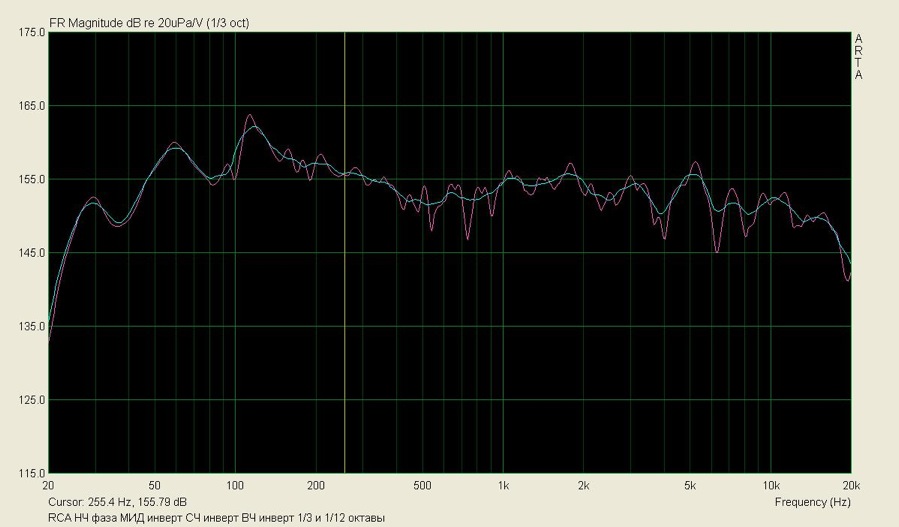Click the Cursor readout showing 255.4 Hz

coord(117,501)
